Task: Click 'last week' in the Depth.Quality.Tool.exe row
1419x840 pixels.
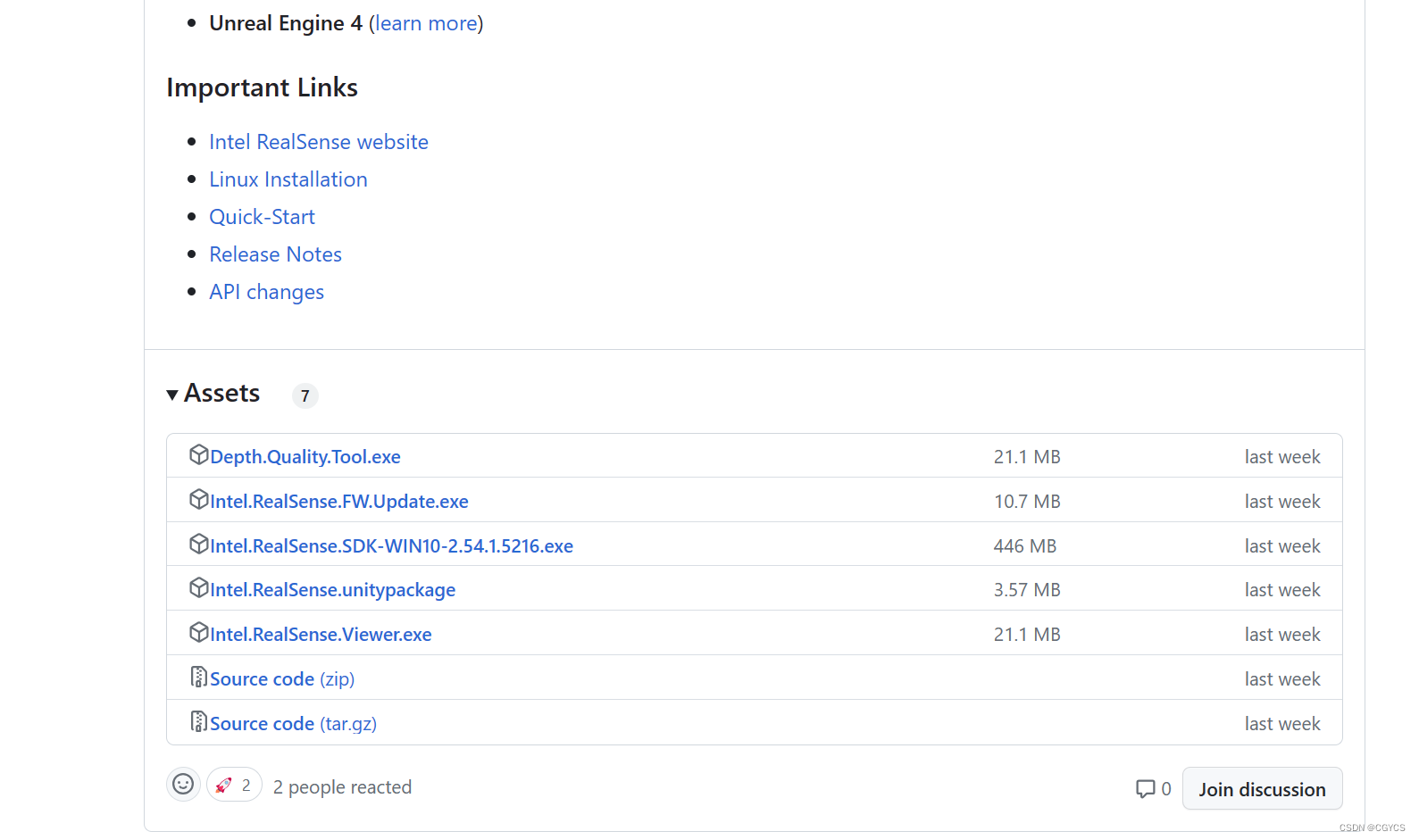Action: [x=1282, y=457]
